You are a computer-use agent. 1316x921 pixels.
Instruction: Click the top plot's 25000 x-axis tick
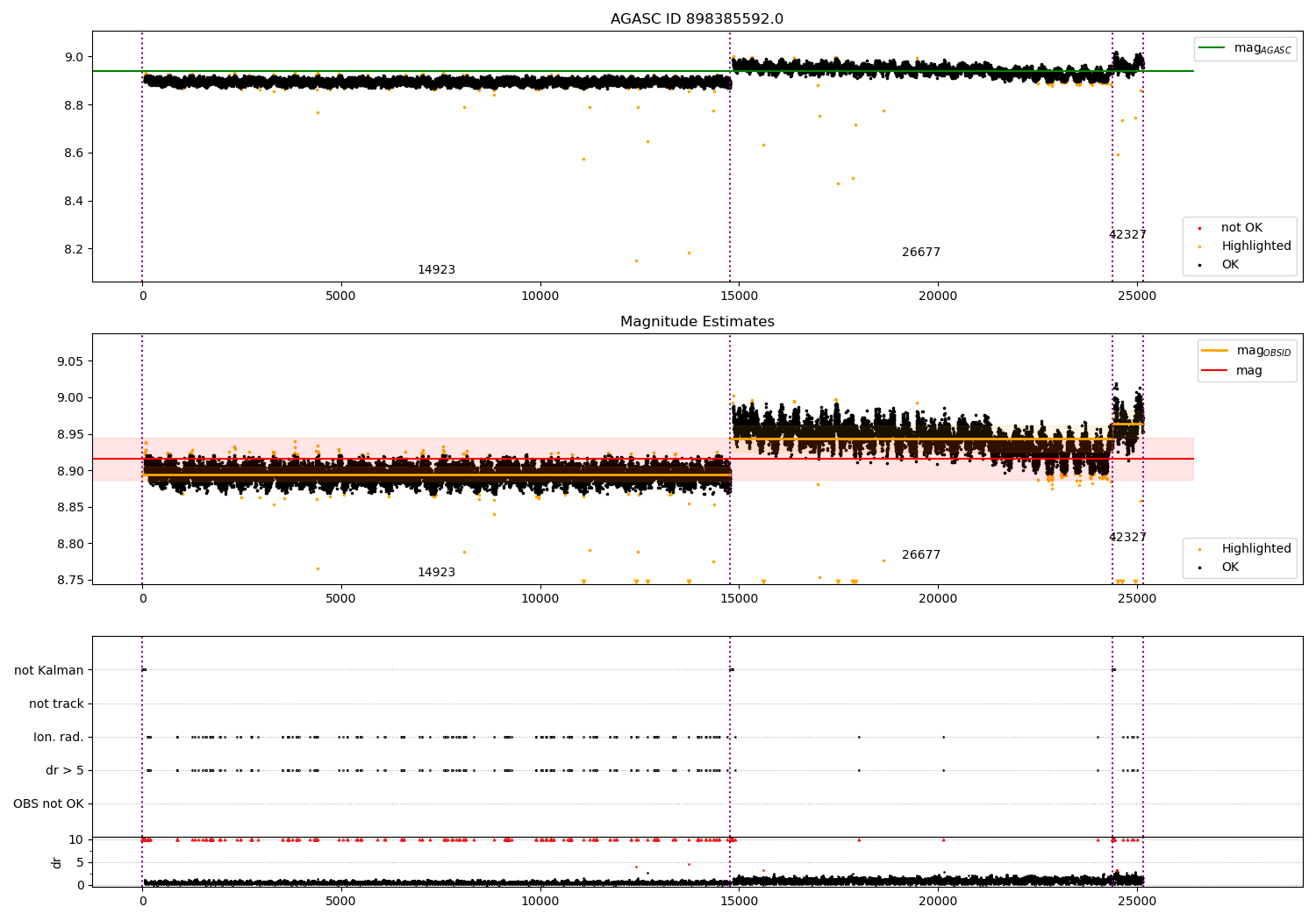click(x=1137, y=296)
